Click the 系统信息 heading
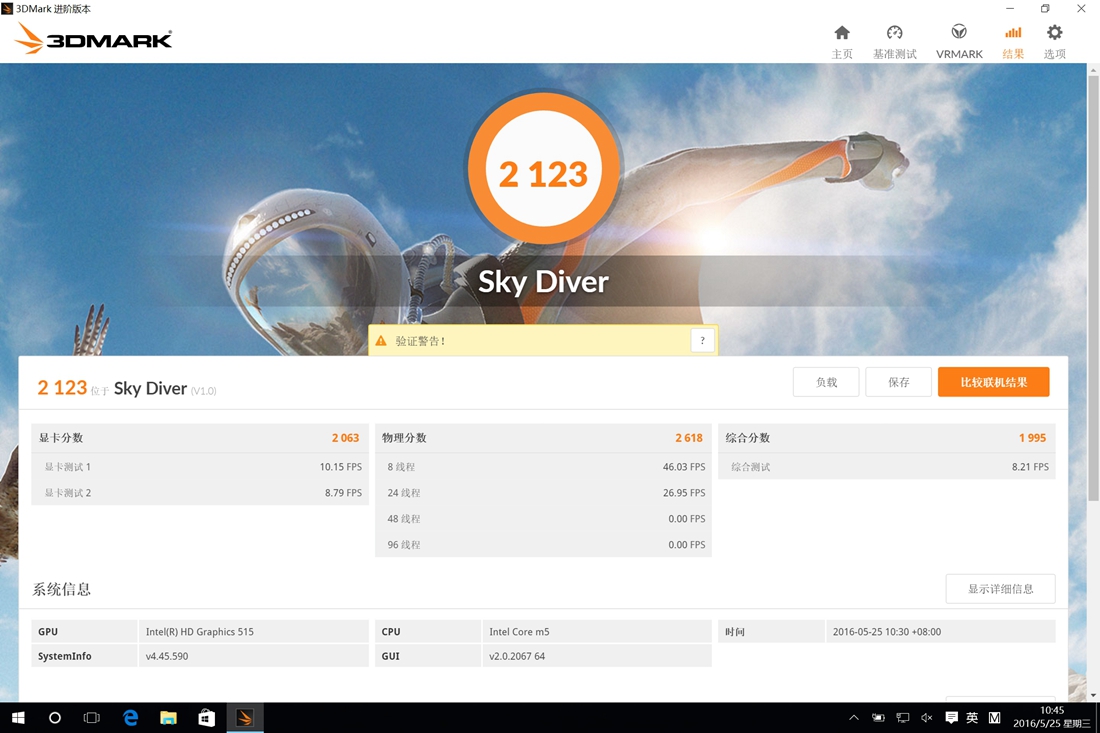This screenshot has width=1100, height=733. [62, 589]
